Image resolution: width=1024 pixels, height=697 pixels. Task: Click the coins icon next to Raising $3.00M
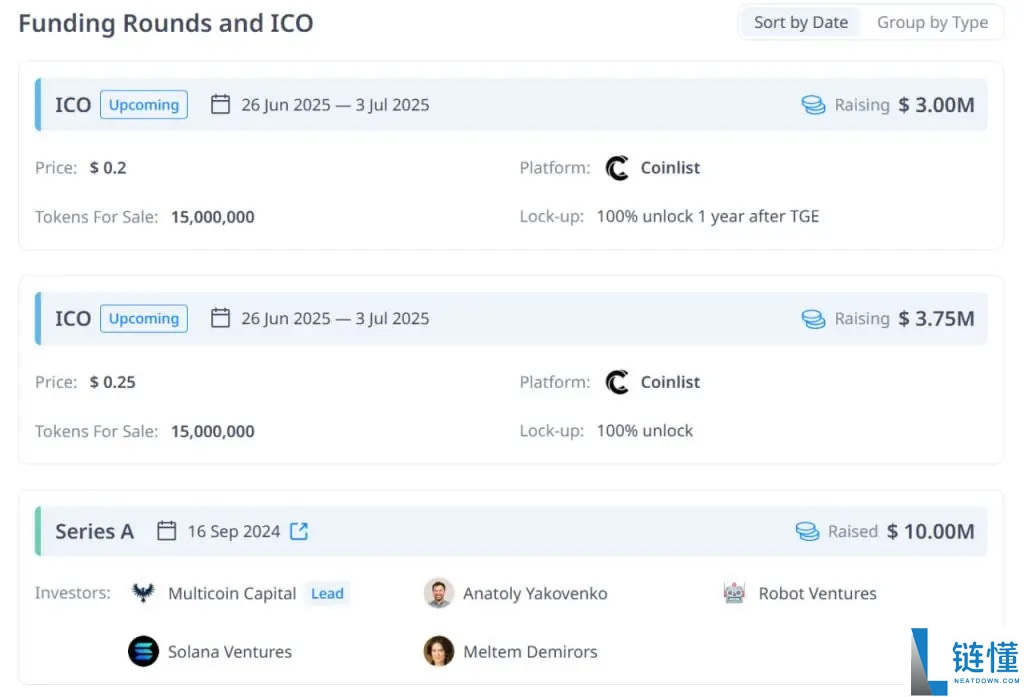click(813, 105)
